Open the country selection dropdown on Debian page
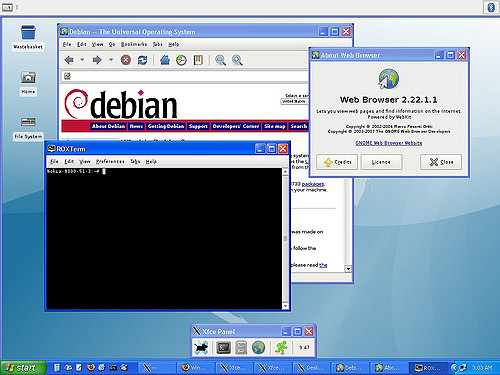 pyautogui.click(x=295, y=101)
